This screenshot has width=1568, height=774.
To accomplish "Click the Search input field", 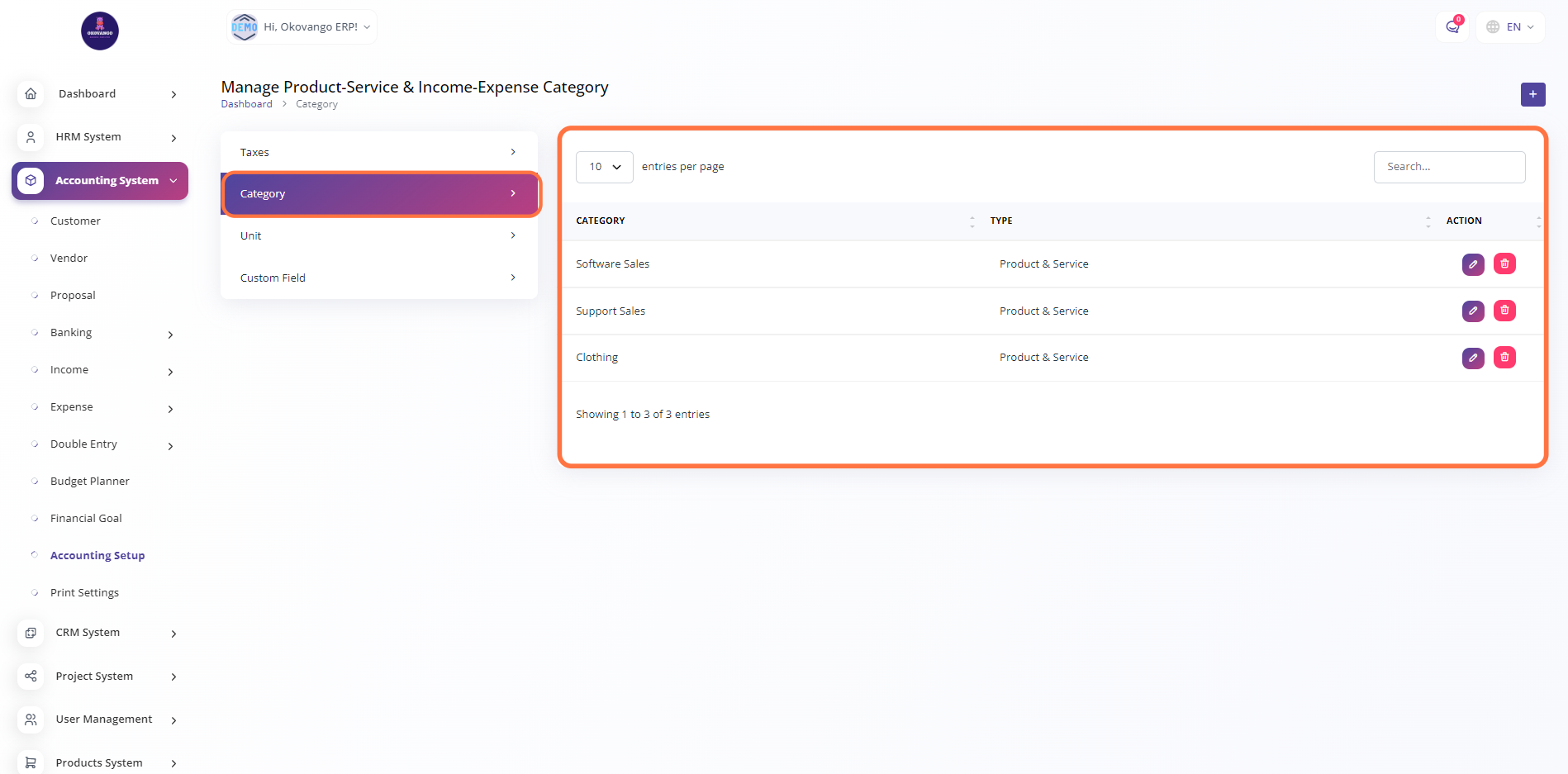I will (1449, 167).
